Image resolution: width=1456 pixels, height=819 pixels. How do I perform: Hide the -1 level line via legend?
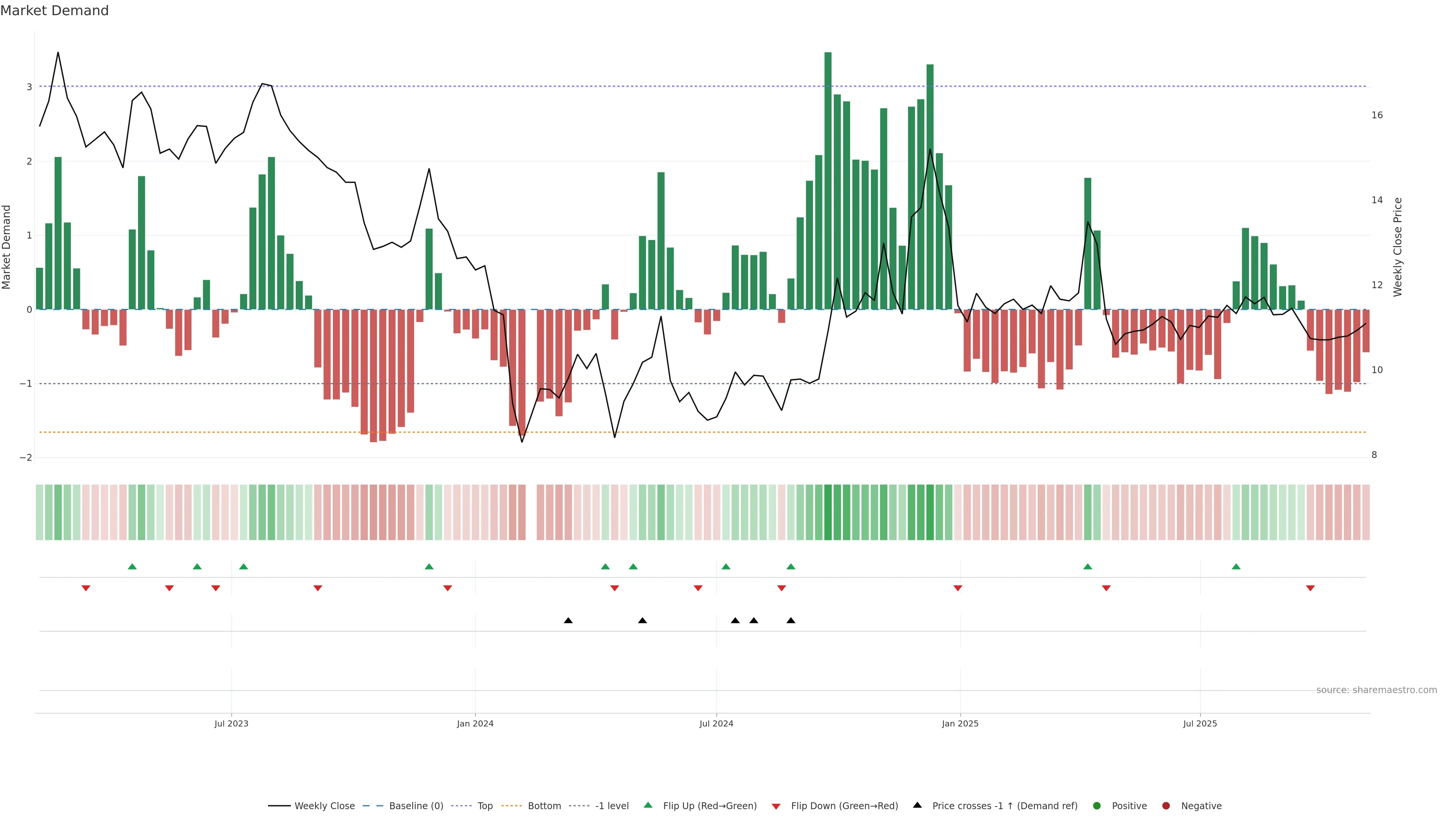pos(612,806)
